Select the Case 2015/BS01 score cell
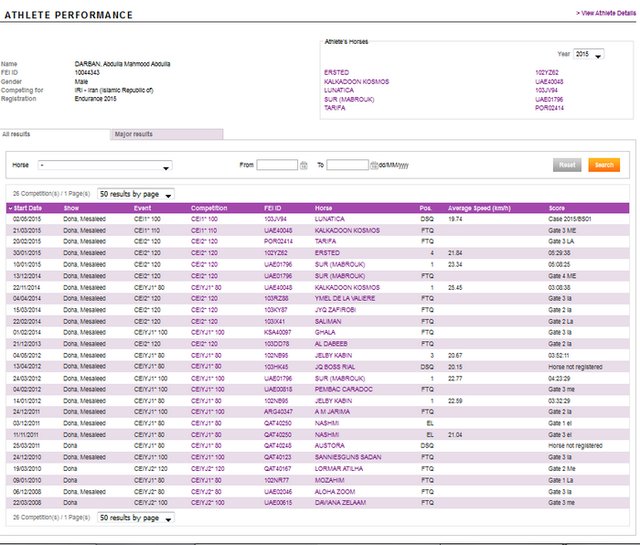640x545 pixels. [x=569, y=219]
